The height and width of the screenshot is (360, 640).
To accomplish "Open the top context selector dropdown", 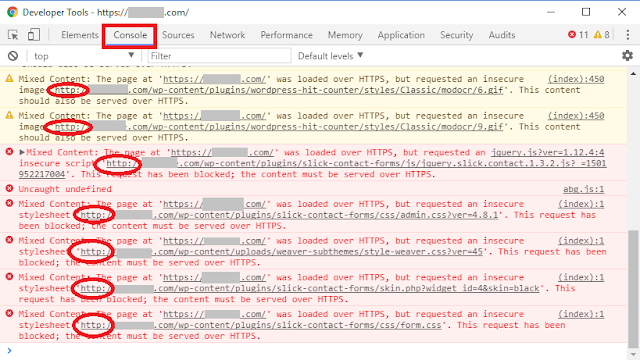I will (84, 56).
